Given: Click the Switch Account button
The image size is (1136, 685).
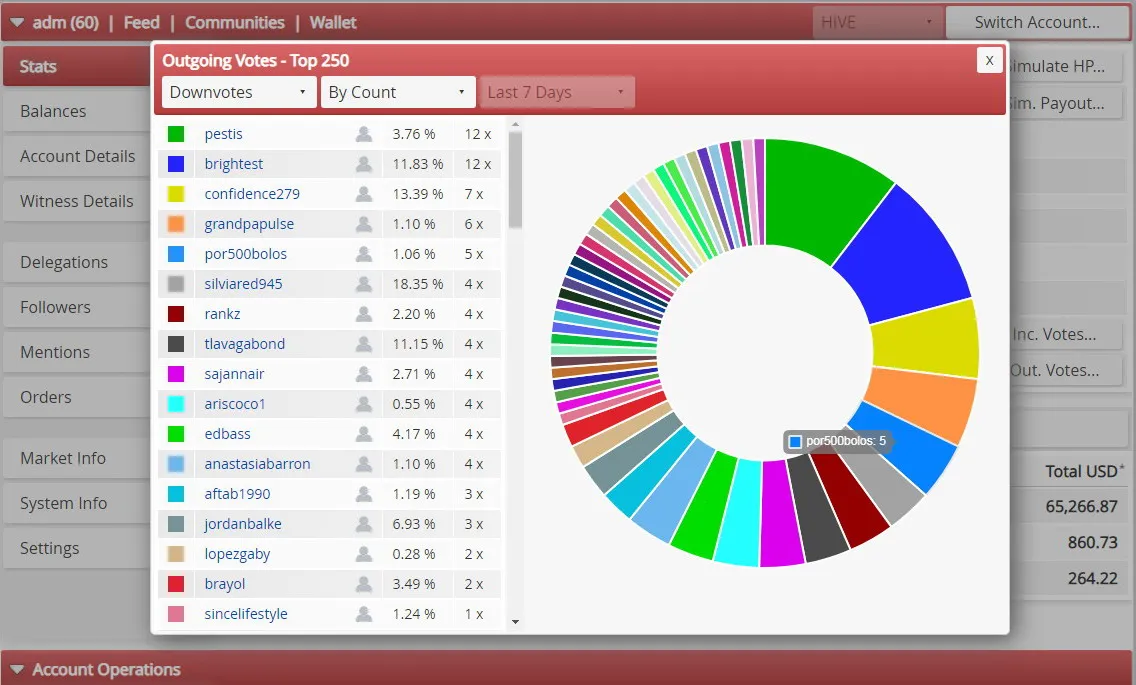Looking at the screenshot, I should click(1037, 22).
